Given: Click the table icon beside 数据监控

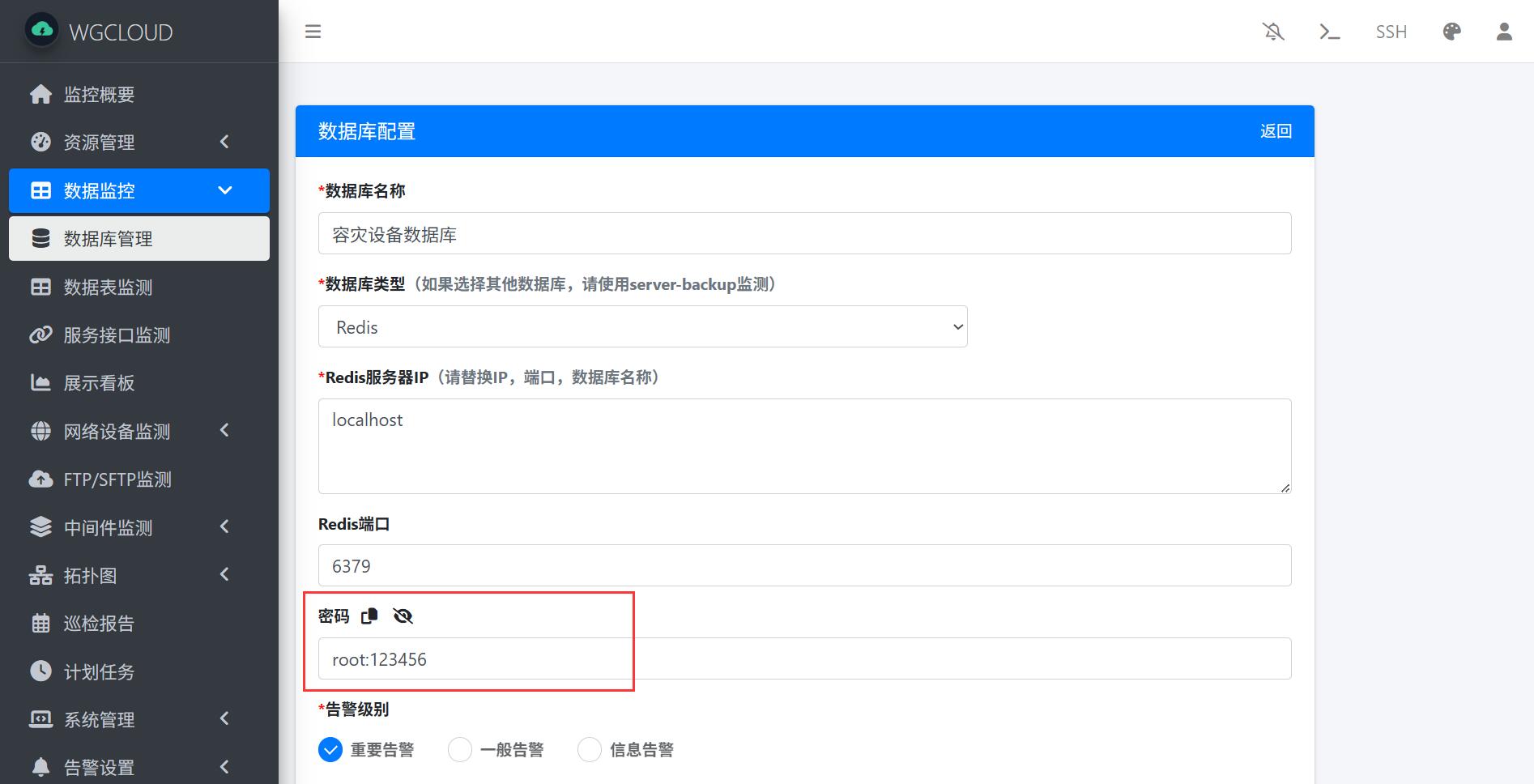Looking at the screenshot, I should [x=40, y=190].
